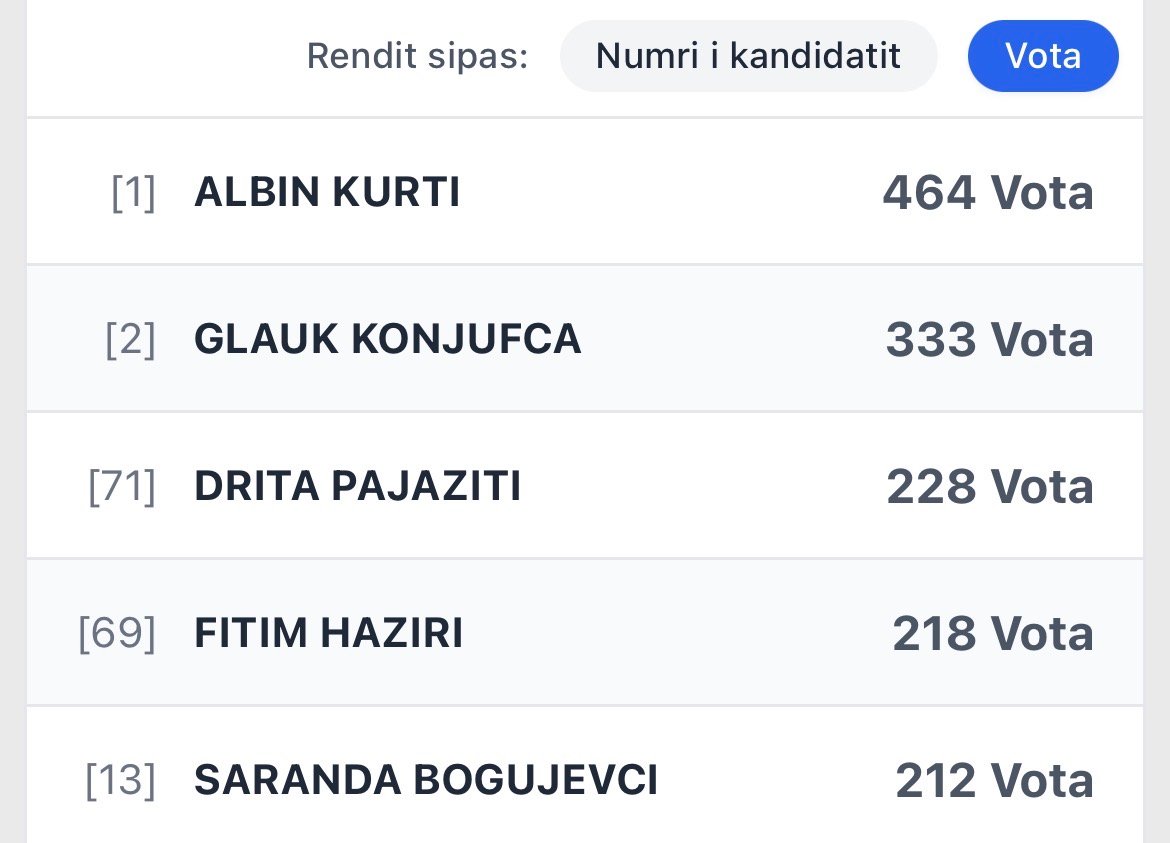
Task: Select the blue Vota sort button
Action: (1042, 56)
